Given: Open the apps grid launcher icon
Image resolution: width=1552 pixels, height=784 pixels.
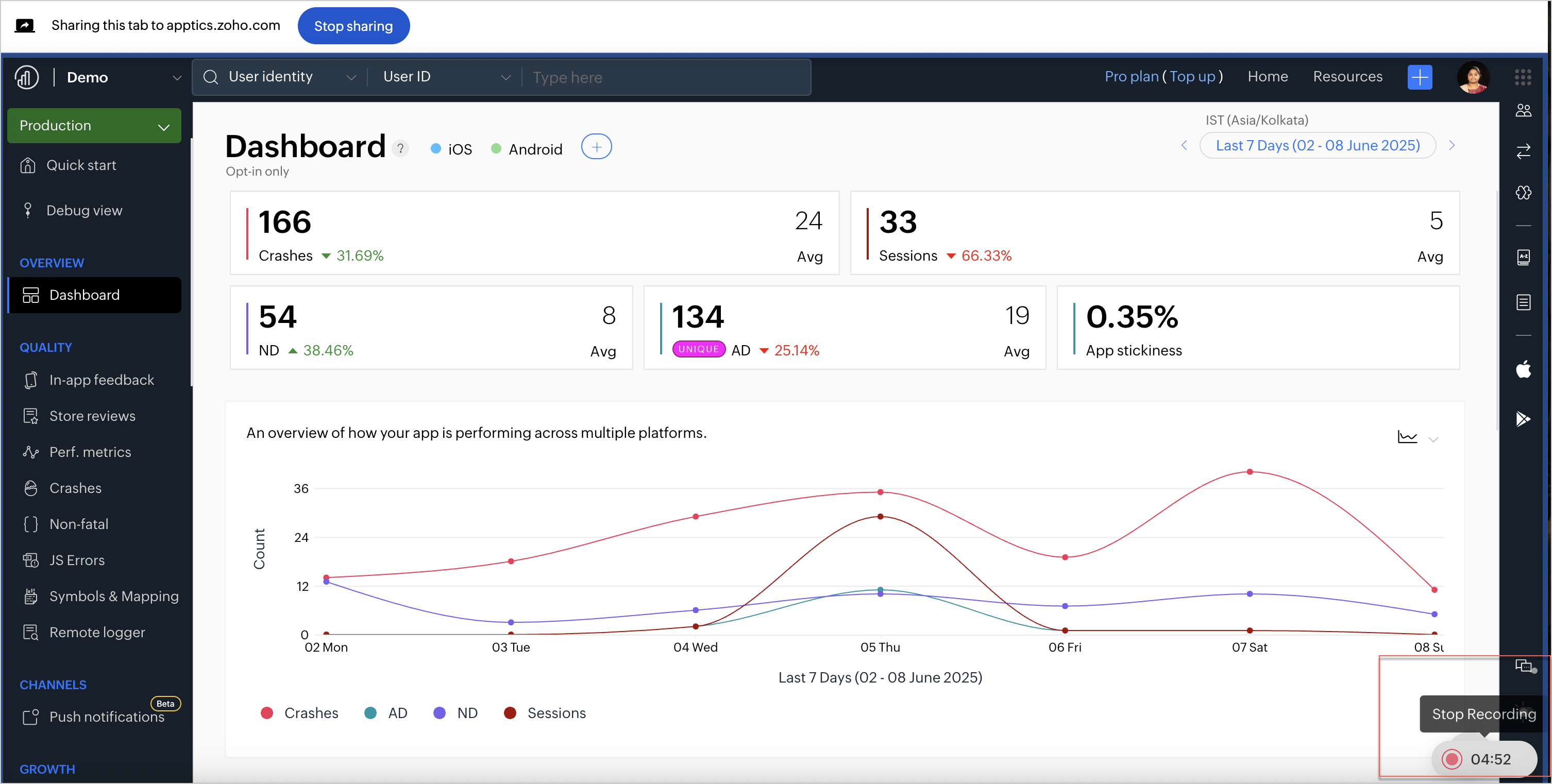Looking at the screenshot, I should click(1523, 77).
